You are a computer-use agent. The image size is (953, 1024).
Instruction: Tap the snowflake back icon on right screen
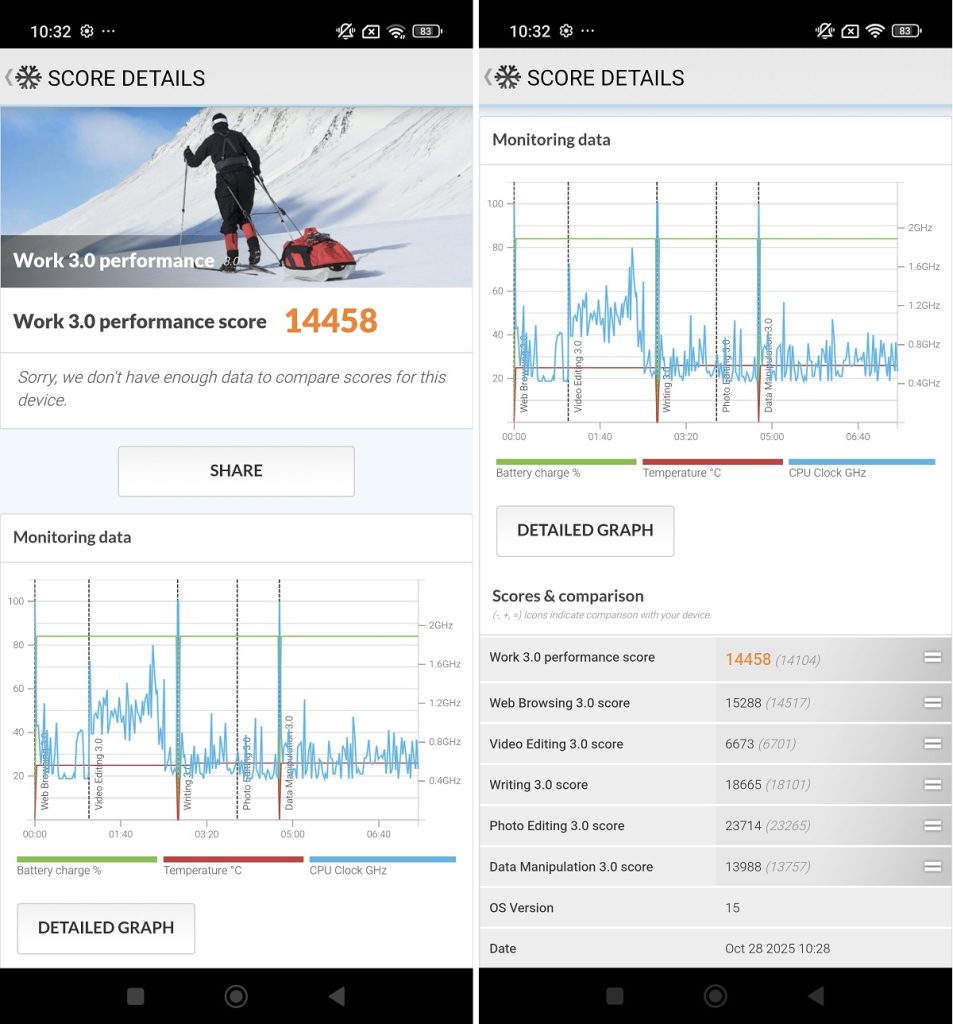507,78
